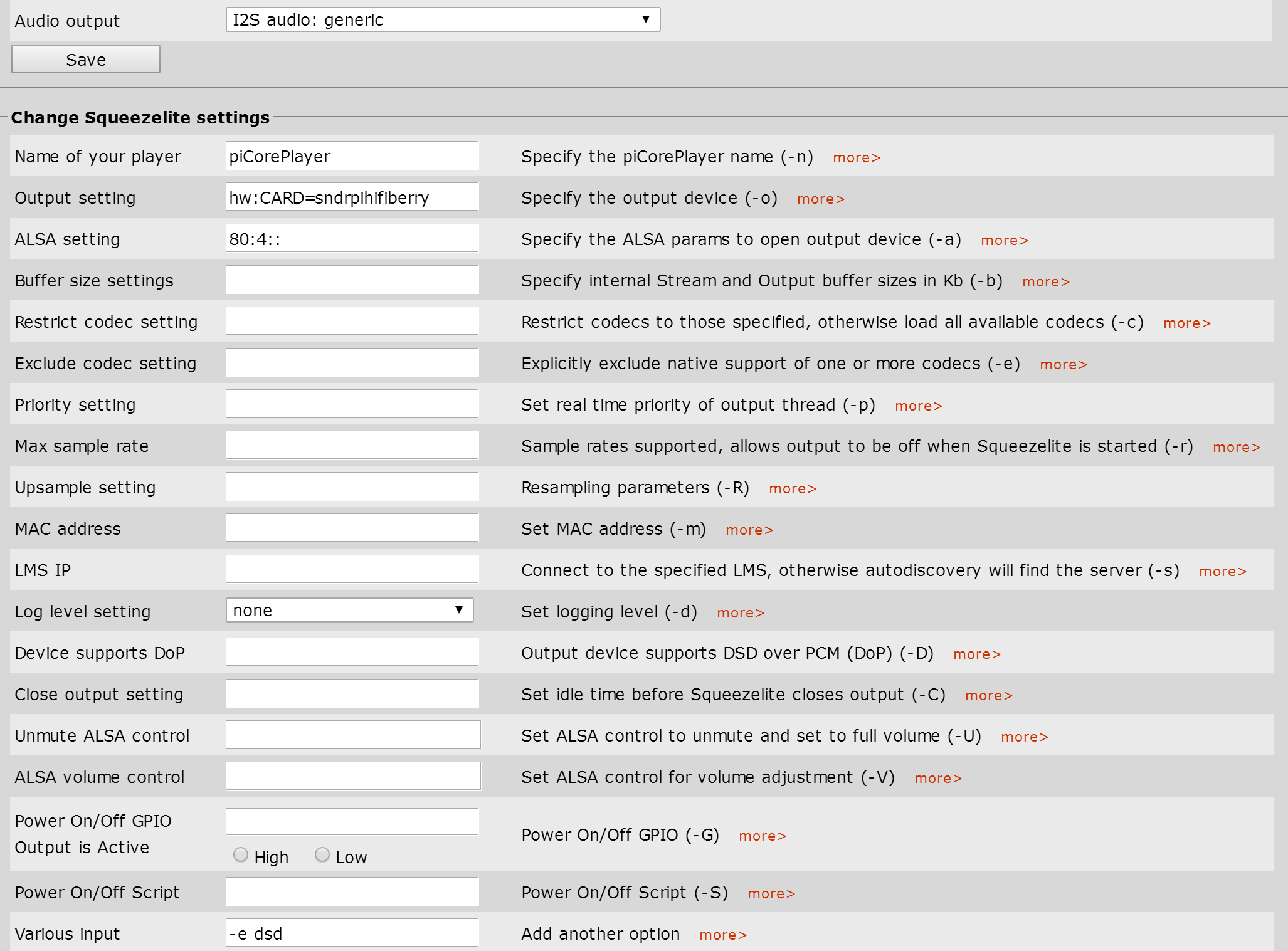Screen dimensions: 1288x951
Task: Open more> for Resampling parameters (-R)
Action: (x=793, y=488)
